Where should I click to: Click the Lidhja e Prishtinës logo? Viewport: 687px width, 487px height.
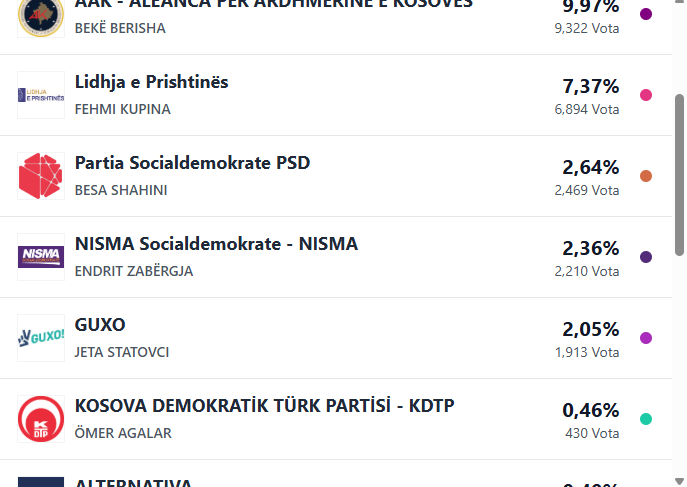[41, 95]
